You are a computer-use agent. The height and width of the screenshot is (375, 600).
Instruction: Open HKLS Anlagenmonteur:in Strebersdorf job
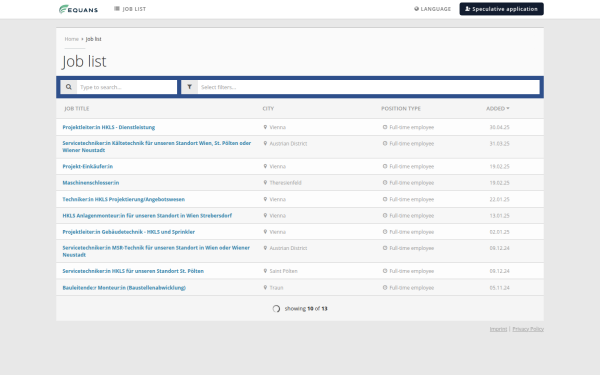147,216
